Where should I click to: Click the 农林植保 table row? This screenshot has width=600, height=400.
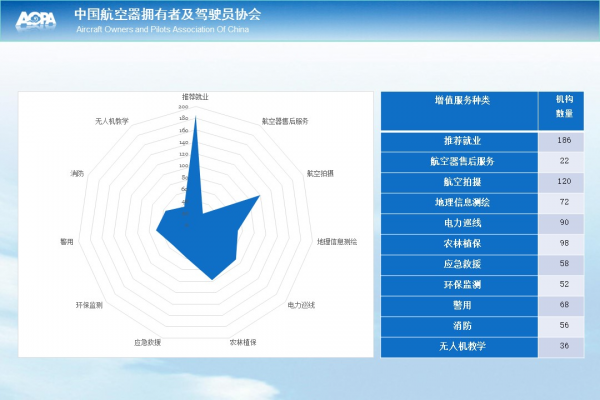click(x=462, y=243)
